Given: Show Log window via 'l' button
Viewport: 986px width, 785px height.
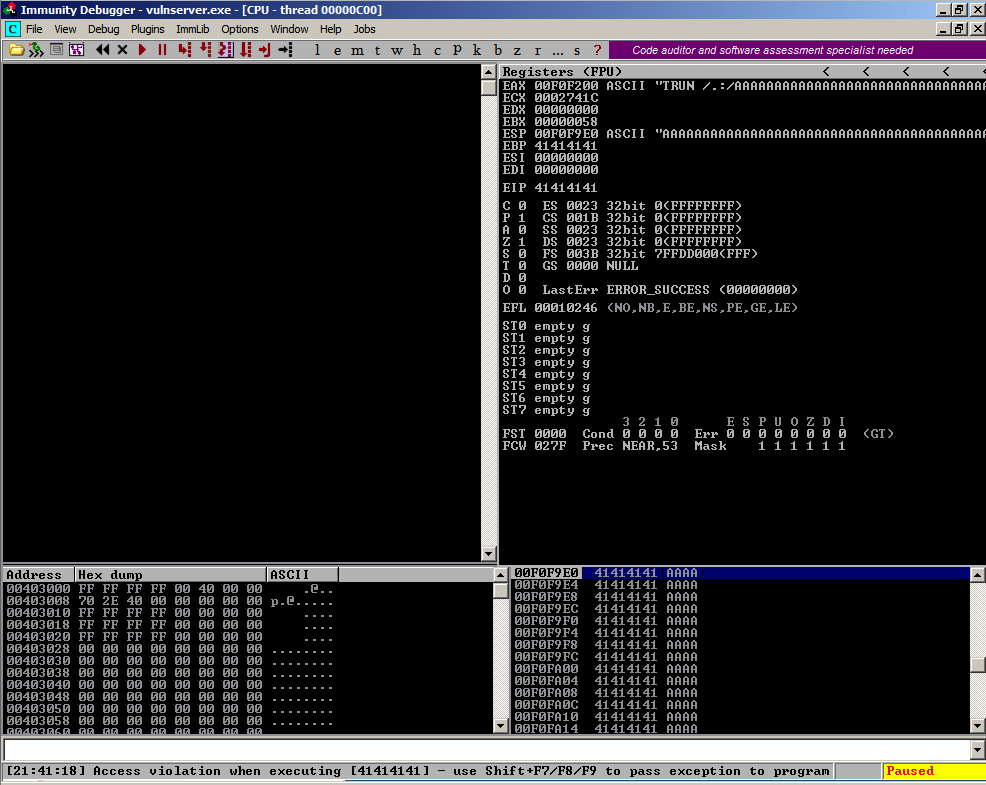Looking at the screenshot, I should pos(317,50).
